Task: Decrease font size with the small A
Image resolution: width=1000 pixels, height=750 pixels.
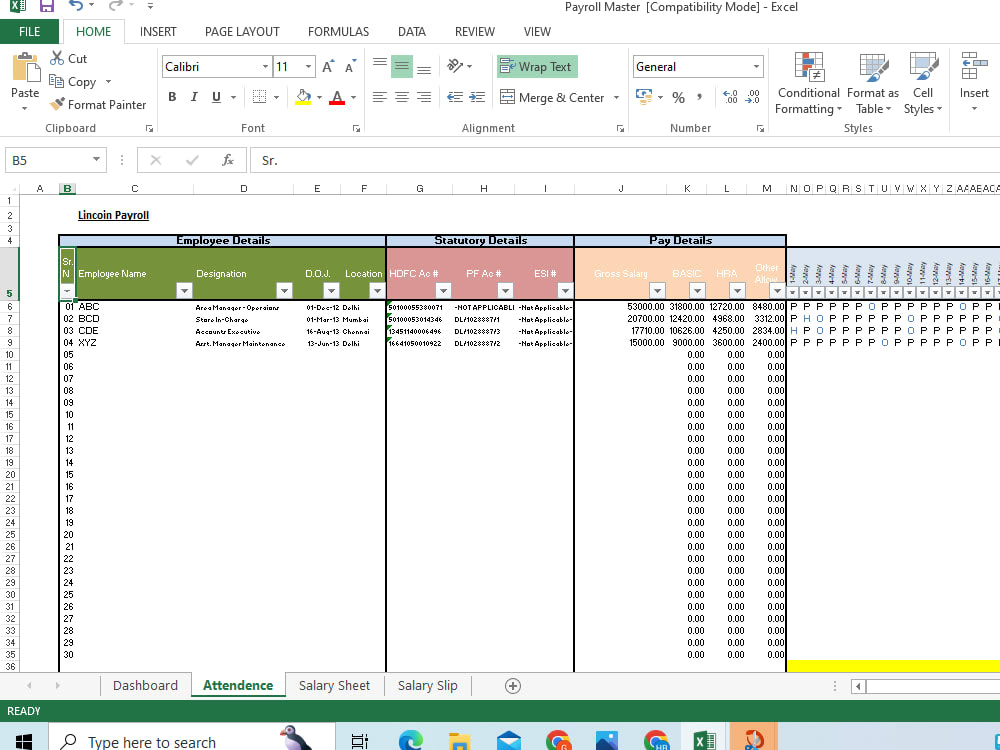Action: click(350, 66)
